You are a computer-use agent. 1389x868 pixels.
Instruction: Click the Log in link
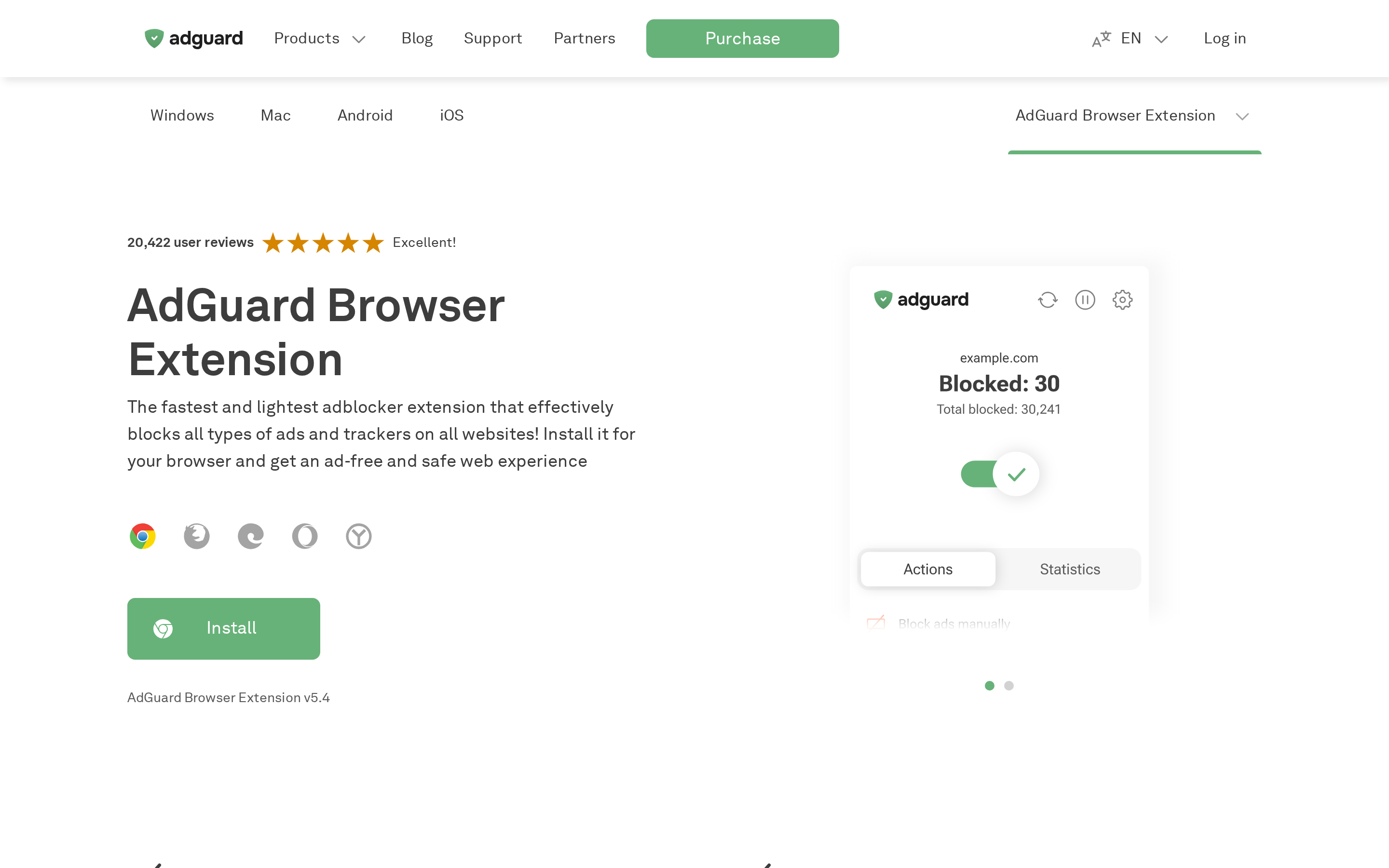pyautogui.click(x=1225, y=39)
